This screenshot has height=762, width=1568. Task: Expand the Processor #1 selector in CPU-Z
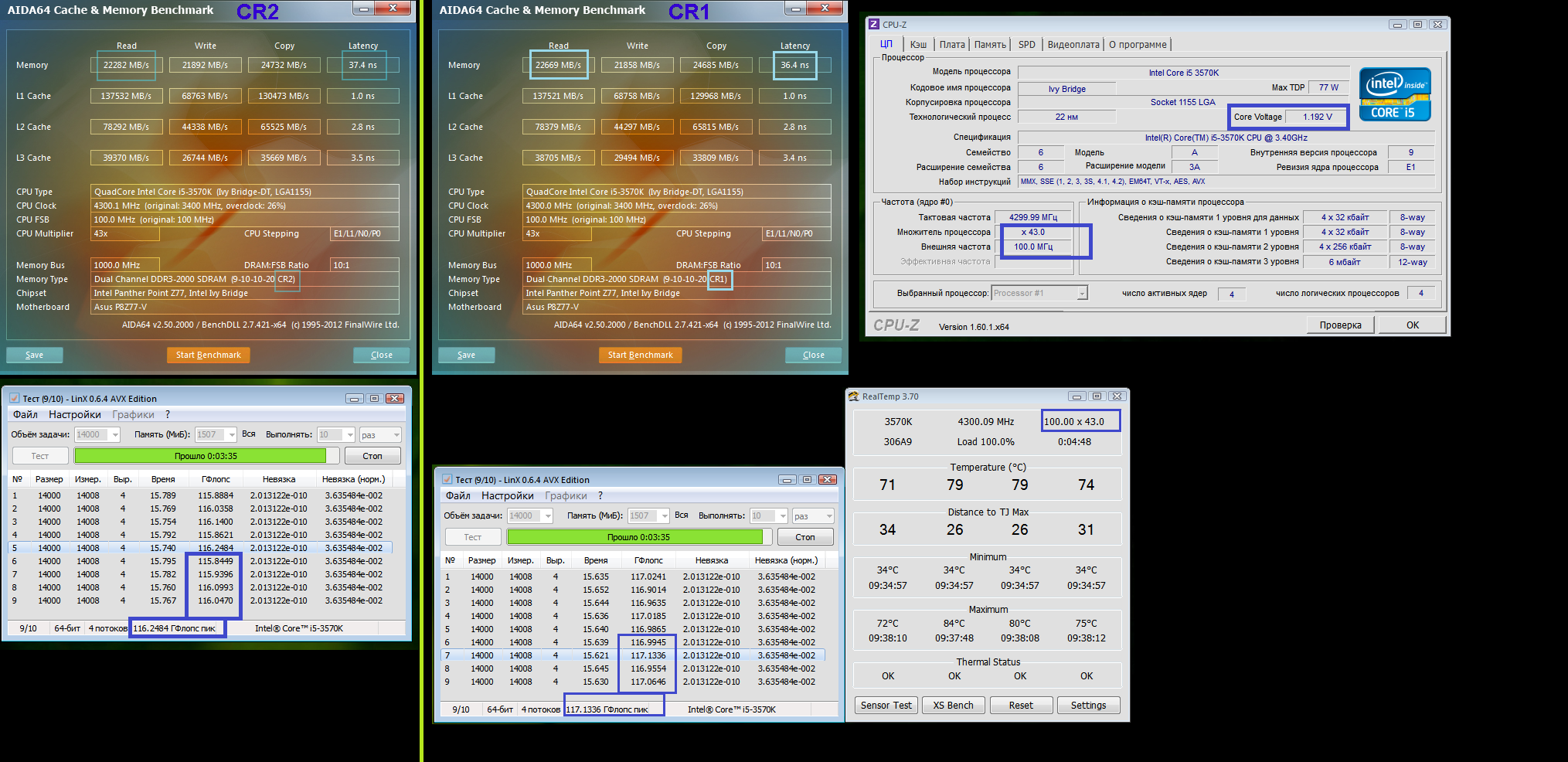[1082, 293]
